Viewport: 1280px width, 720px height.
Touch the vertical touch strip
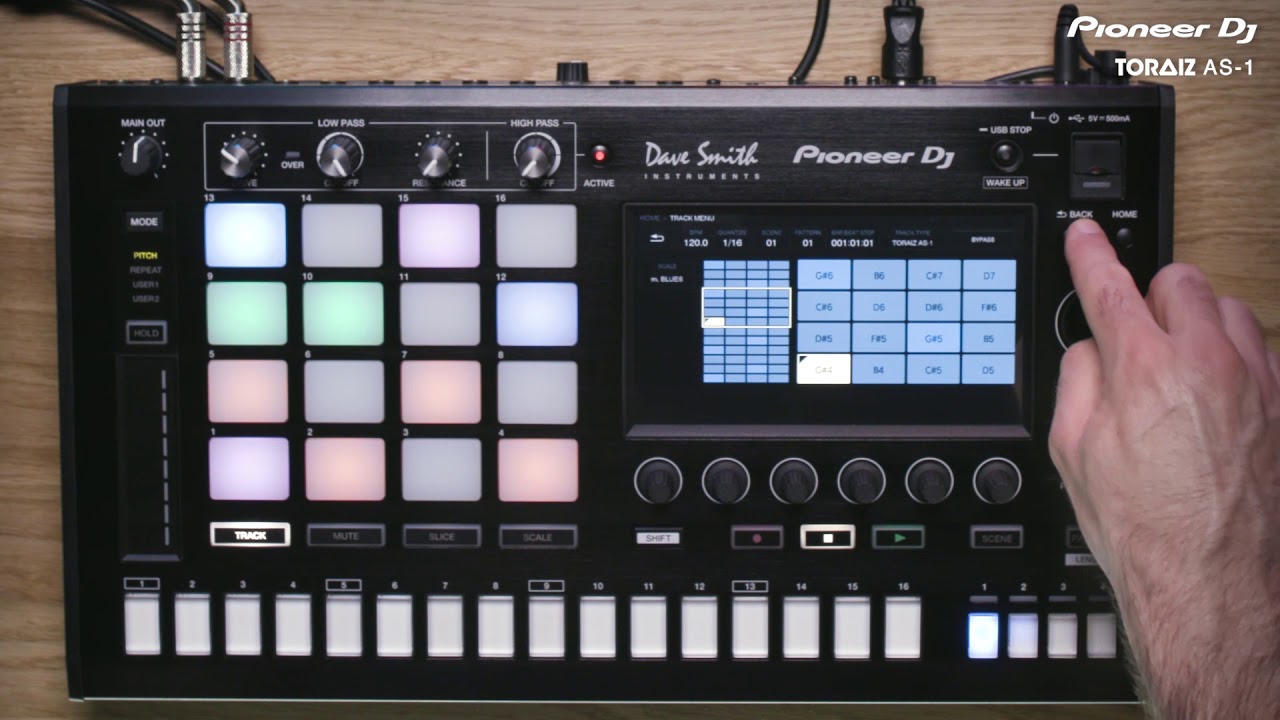coord(149,455)
